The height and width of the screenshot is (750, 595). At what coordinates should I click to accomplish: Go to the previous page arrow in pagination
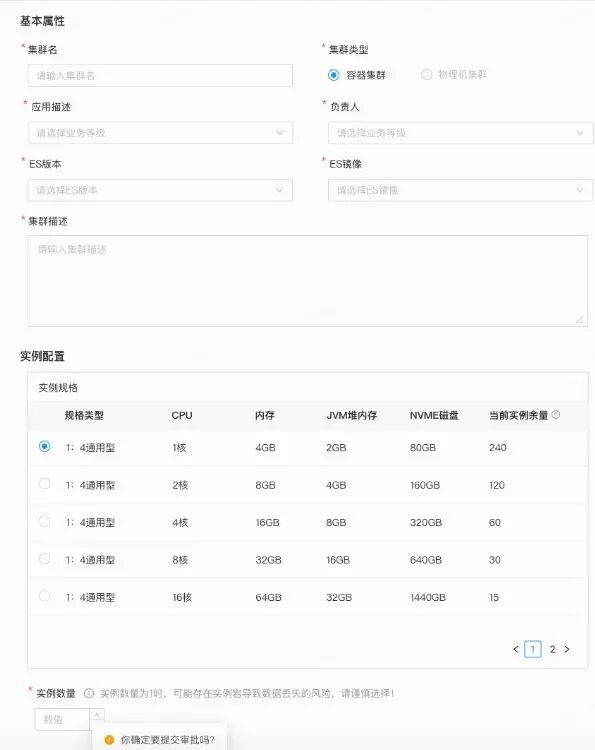coord(516,649)
